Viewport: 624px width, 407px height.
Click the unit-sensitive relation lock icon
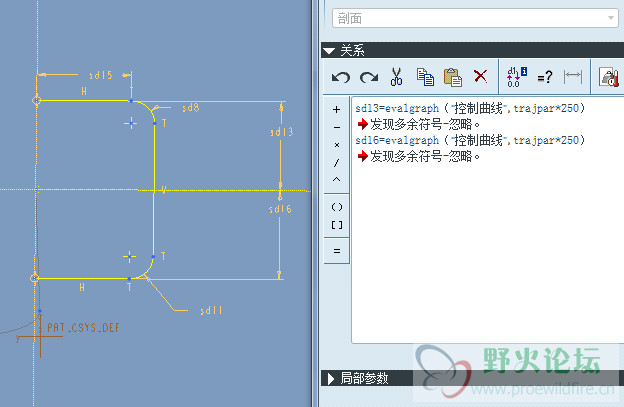pyautogui.click(x=609, y=77)
